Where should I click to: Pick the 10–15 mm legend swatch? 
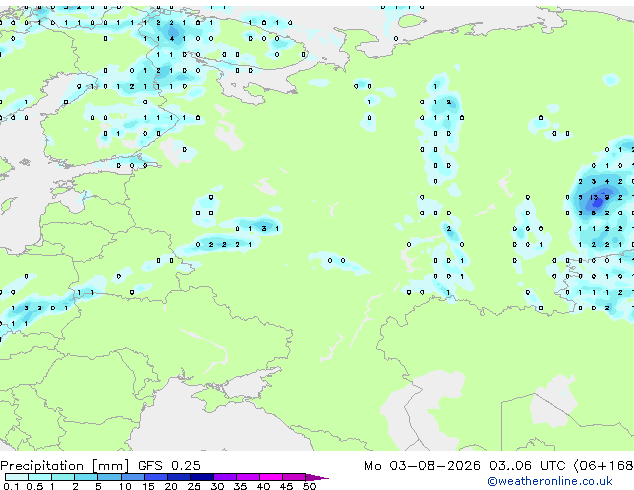133,477
